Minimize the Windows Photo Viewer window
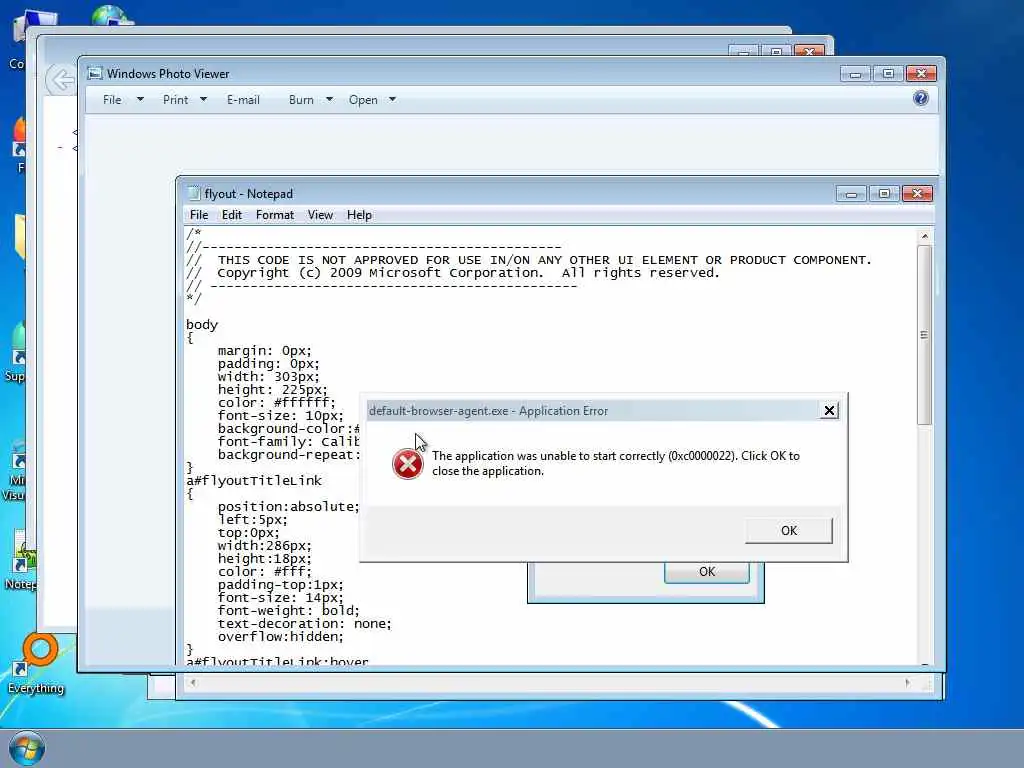The height and width of the screenshot is (768, 1024). [x=855, y=74]
